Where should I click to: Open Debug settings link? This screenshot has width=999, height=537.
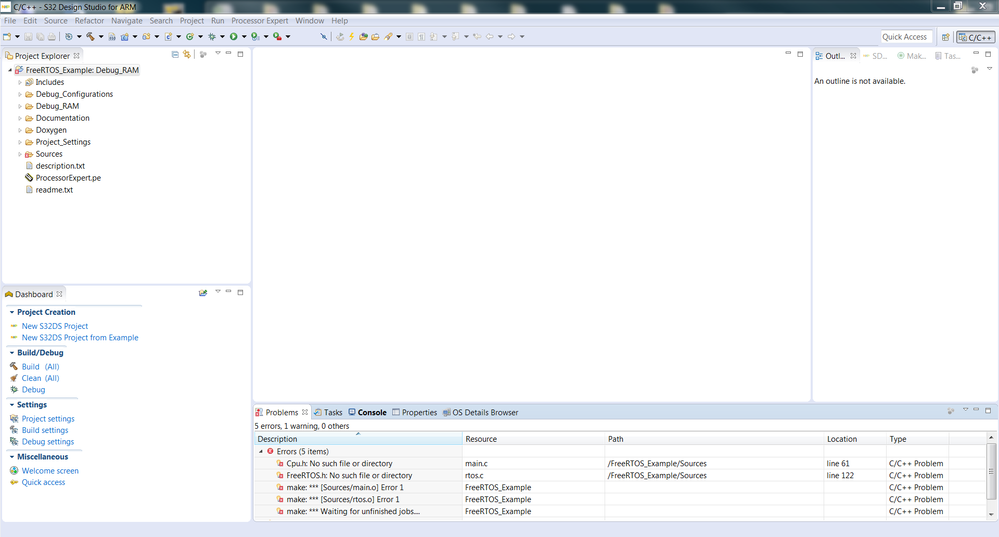[48, 441]
